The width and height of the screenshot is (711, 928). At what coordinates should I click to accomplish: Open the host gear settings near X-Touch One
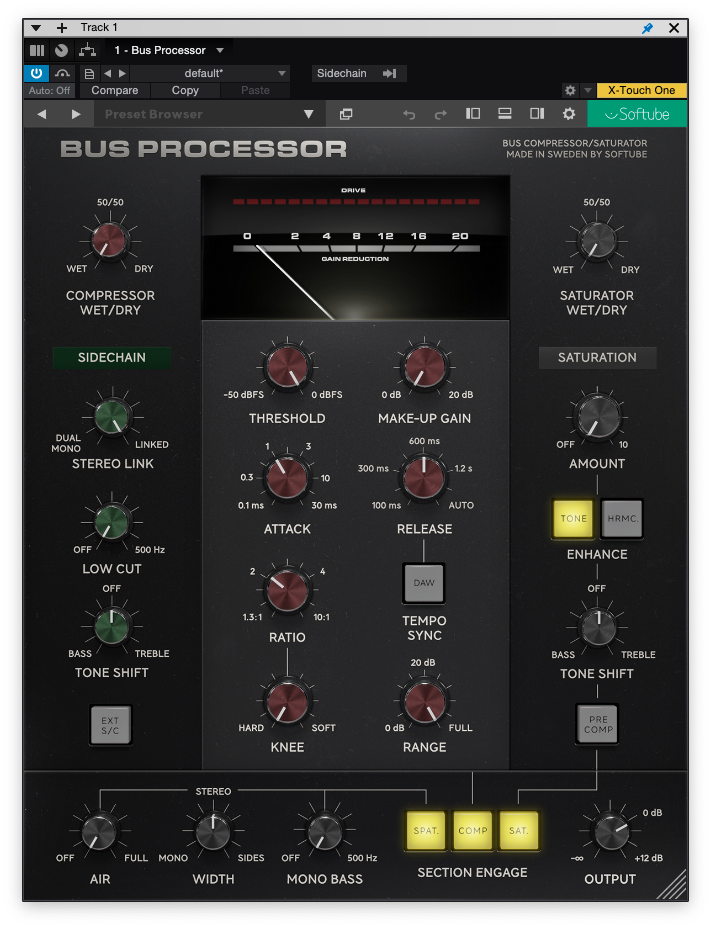coord(570,91)
